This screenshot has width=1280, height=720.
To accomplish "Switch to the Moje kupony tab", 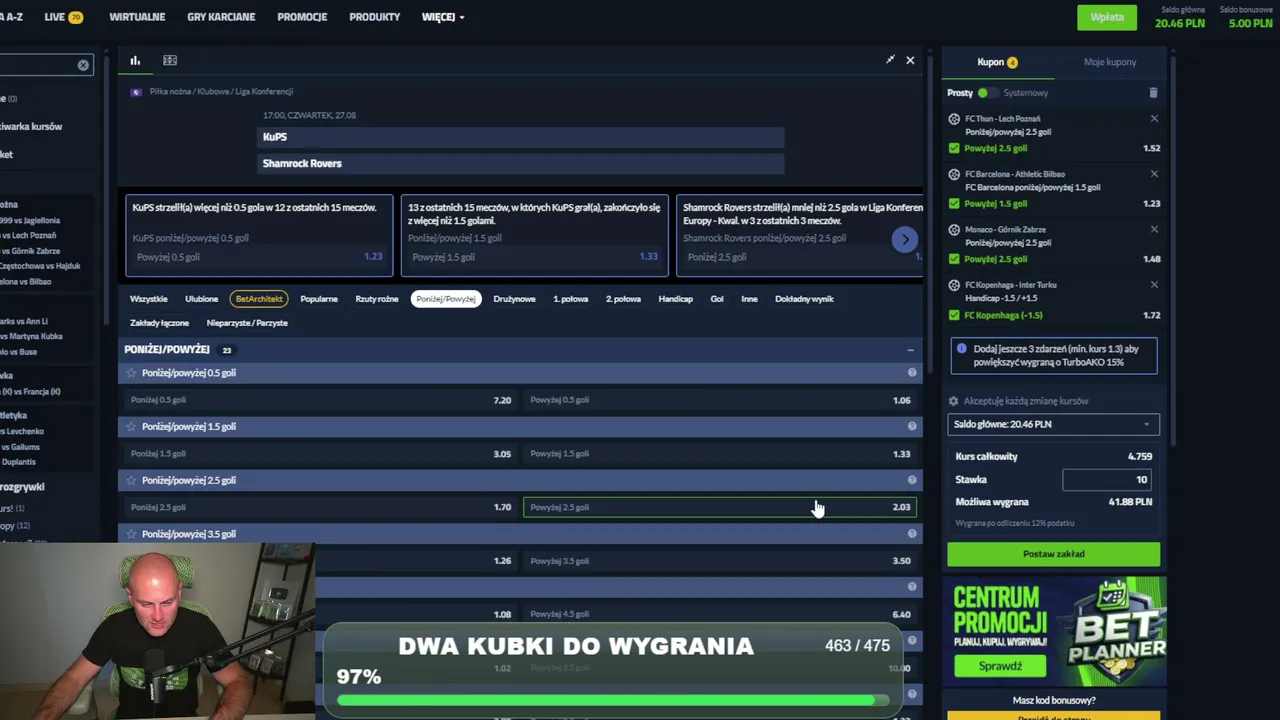I will [x=1110, y=62].
